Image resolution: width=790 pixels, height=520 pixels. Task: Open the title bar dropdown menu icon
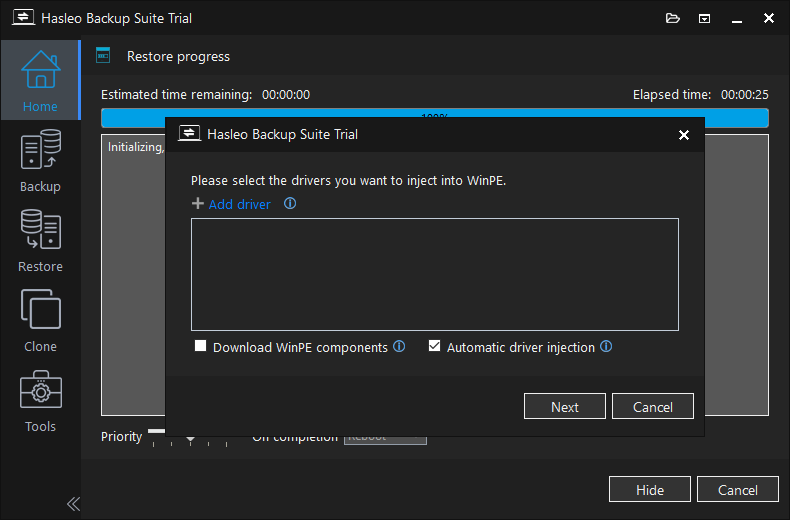point(704,19)
